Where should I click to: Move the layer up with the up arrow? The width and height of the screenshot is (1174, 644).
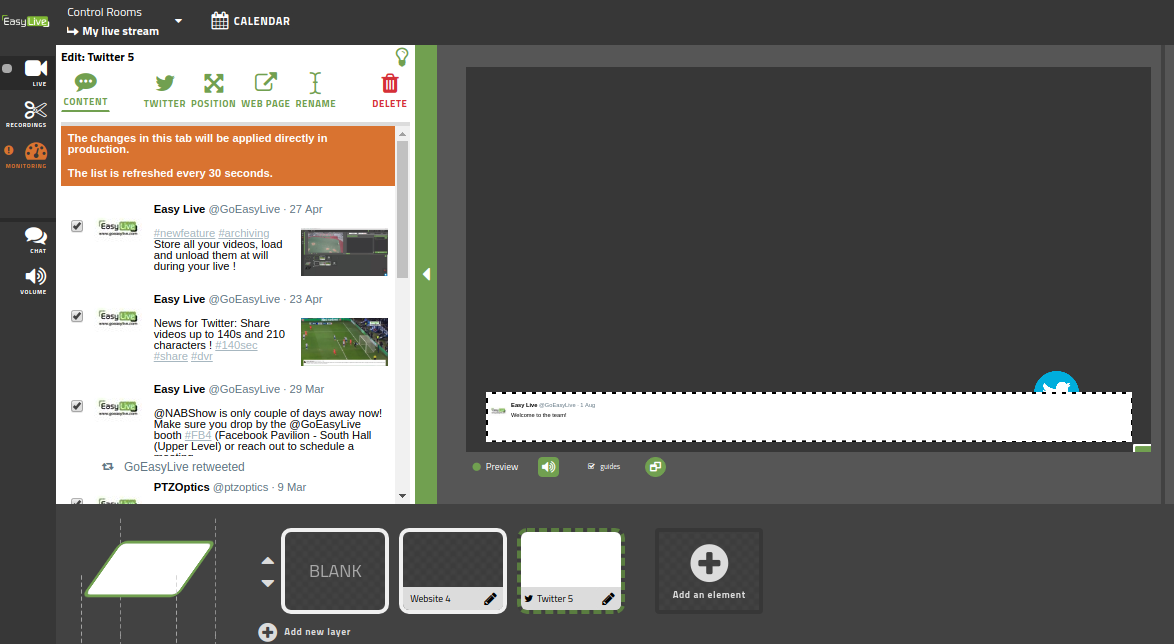point(267,560)
